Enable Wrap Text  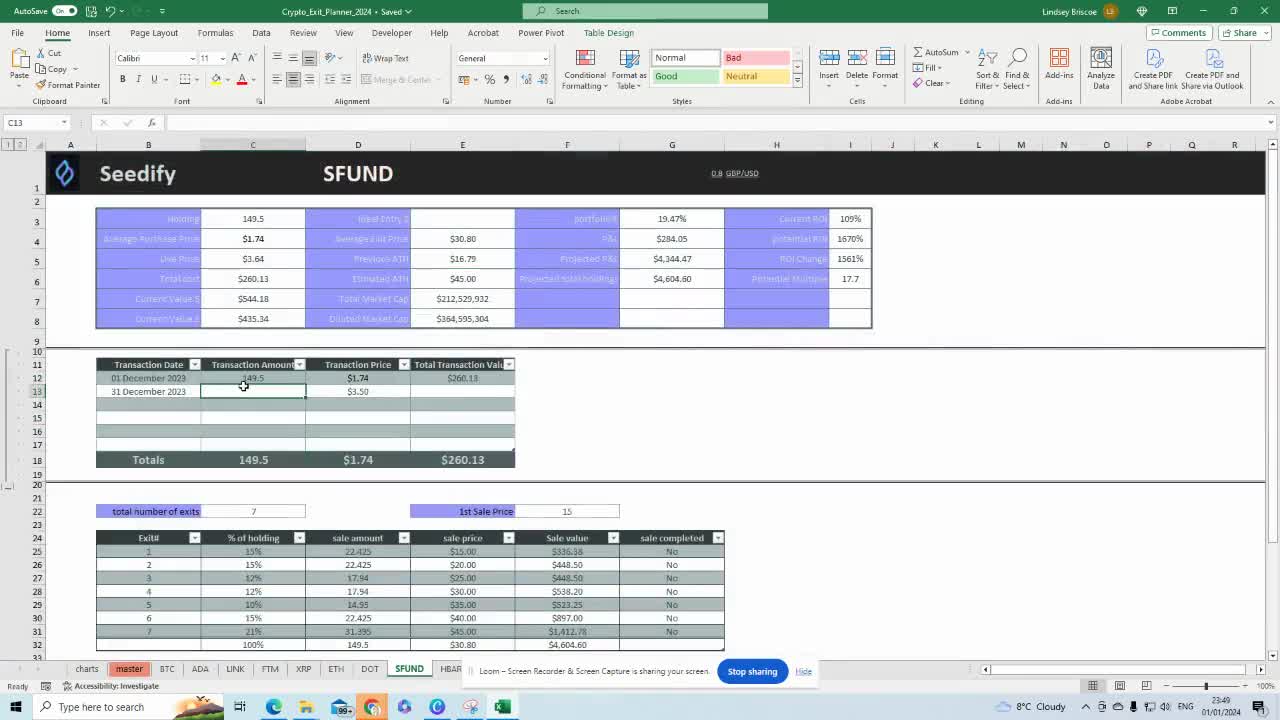click(384, 58)
